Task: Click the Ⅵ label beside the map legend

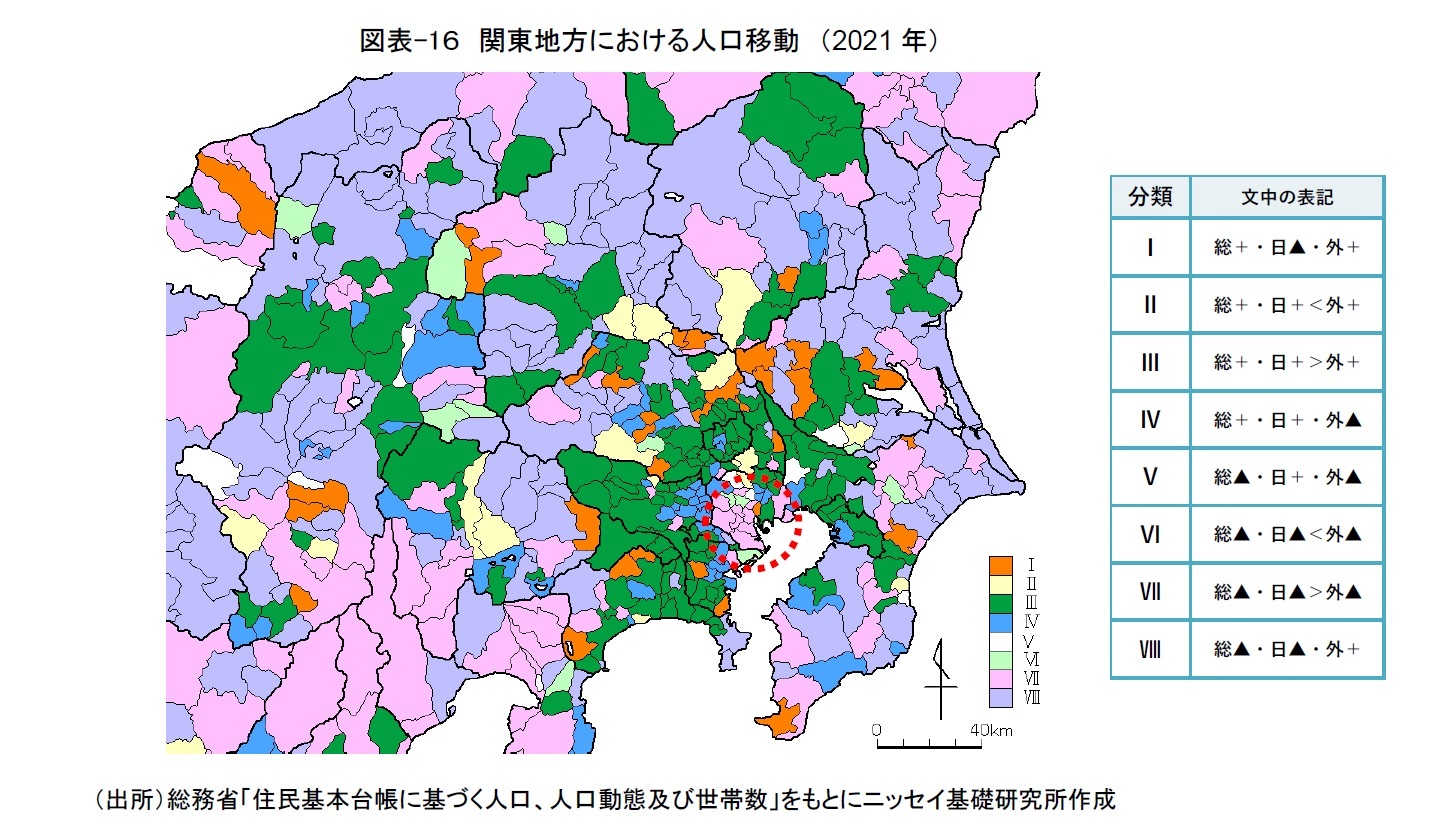Action: pos(1032,660)
